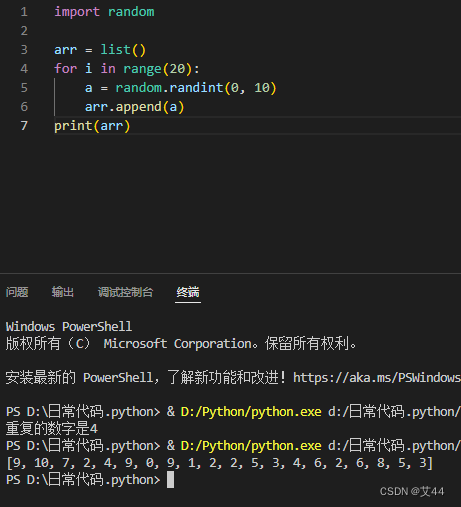Open the 调试控制台 tab

[x=125, y=292]
